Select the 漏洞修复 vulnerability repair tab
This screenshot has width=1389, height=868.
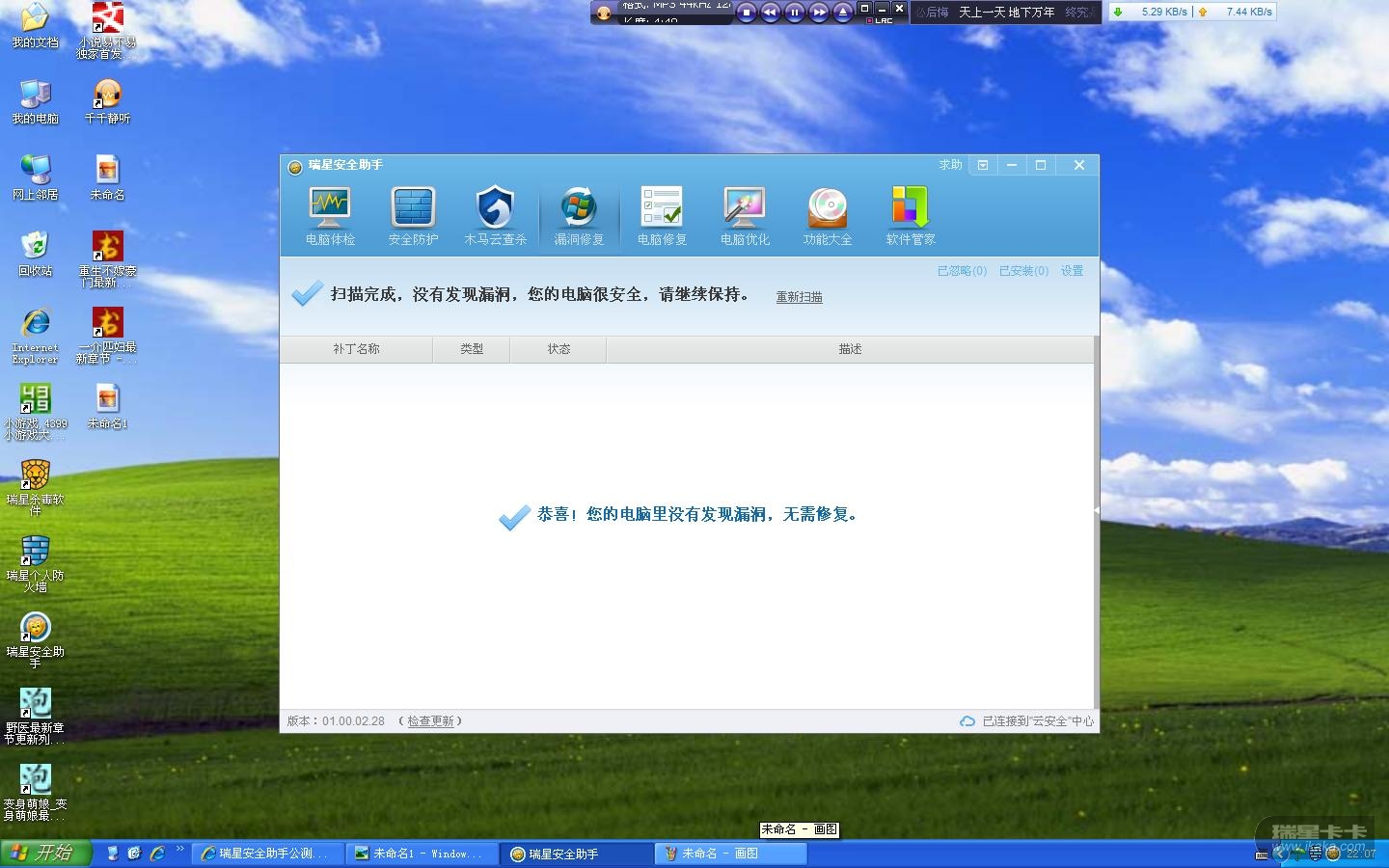point(579,216)
